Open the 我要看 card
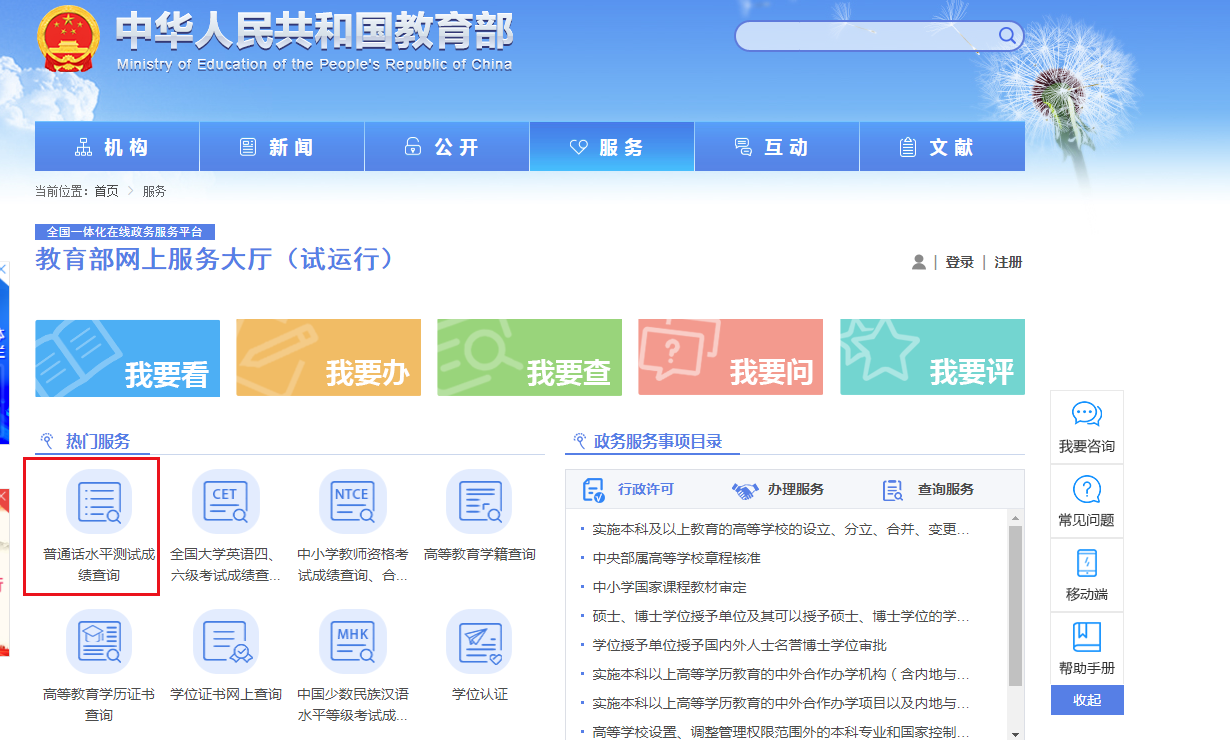This screenshot has height=740, width=1230. 127,358
